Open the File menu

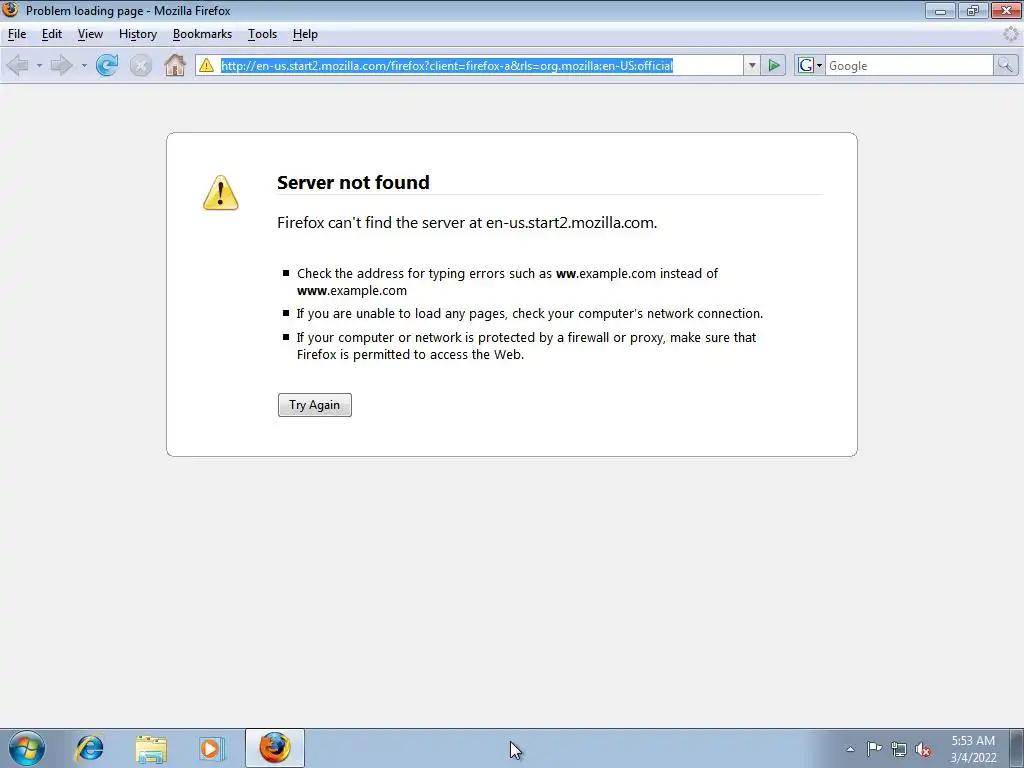pyautogui.click(x=17, y=34)
